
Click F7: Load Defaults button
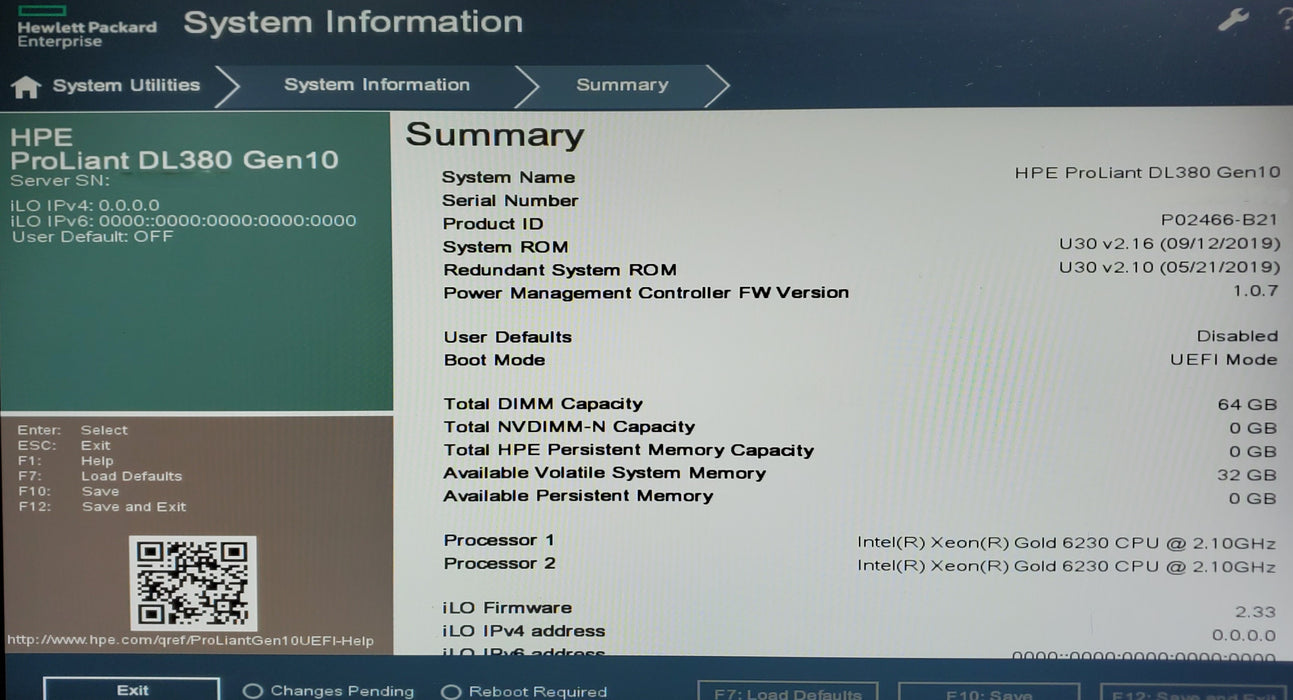(788, 693)
